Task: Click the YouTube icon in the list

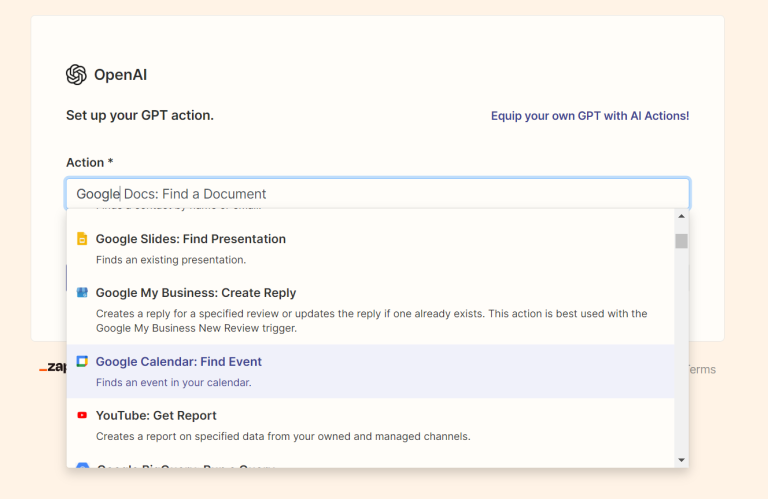Action: pyautogui.click(x=82, y=415)
